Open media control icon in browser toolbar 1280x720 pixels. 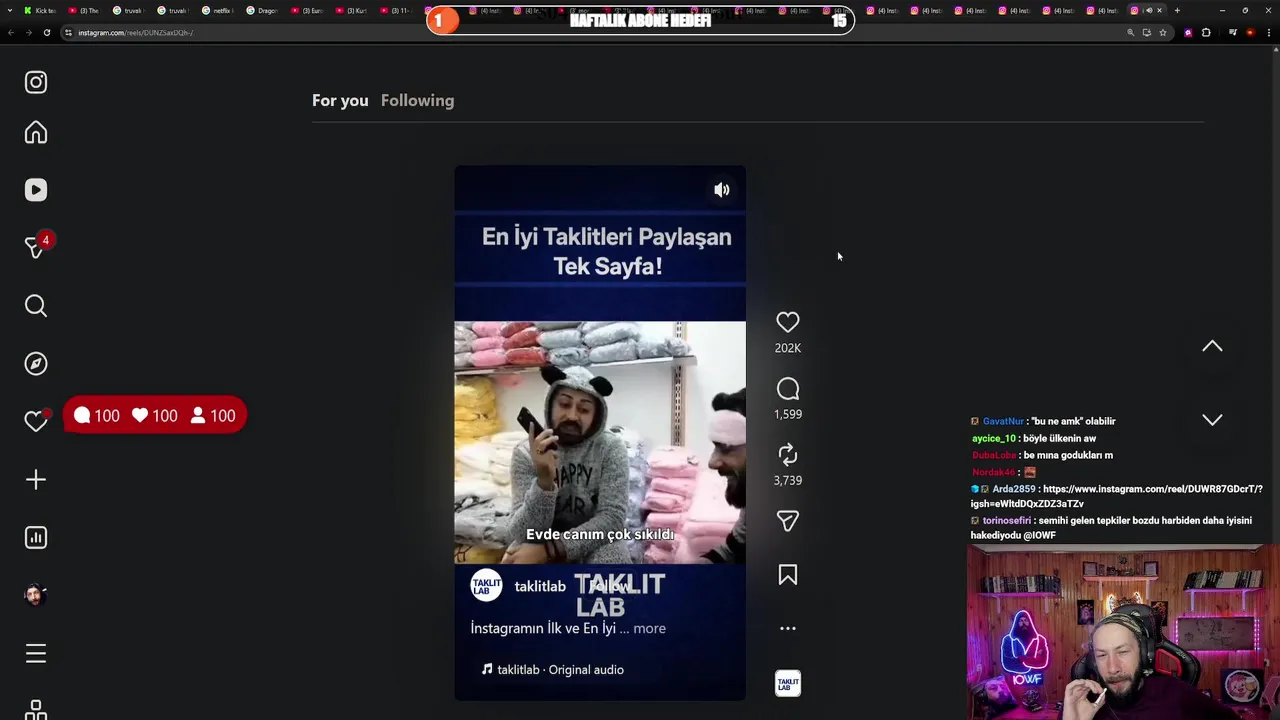point(1233,32)
